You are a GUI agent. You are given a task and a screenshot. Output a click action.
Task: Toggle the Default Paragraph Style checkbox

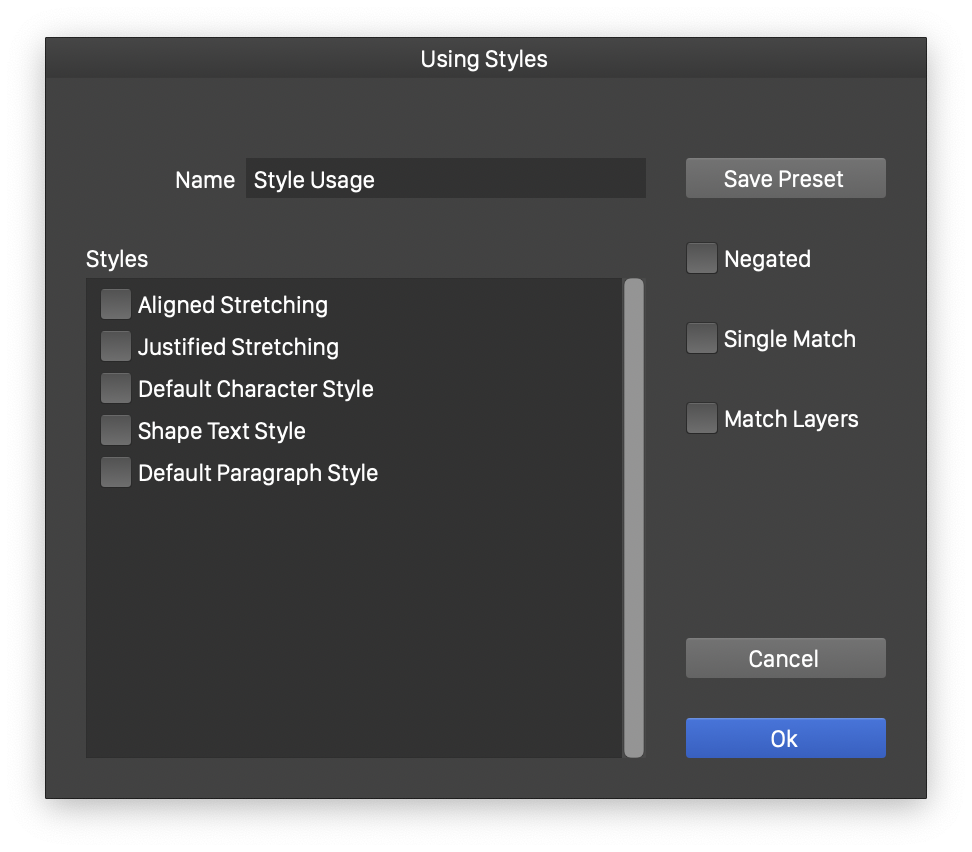116,473
